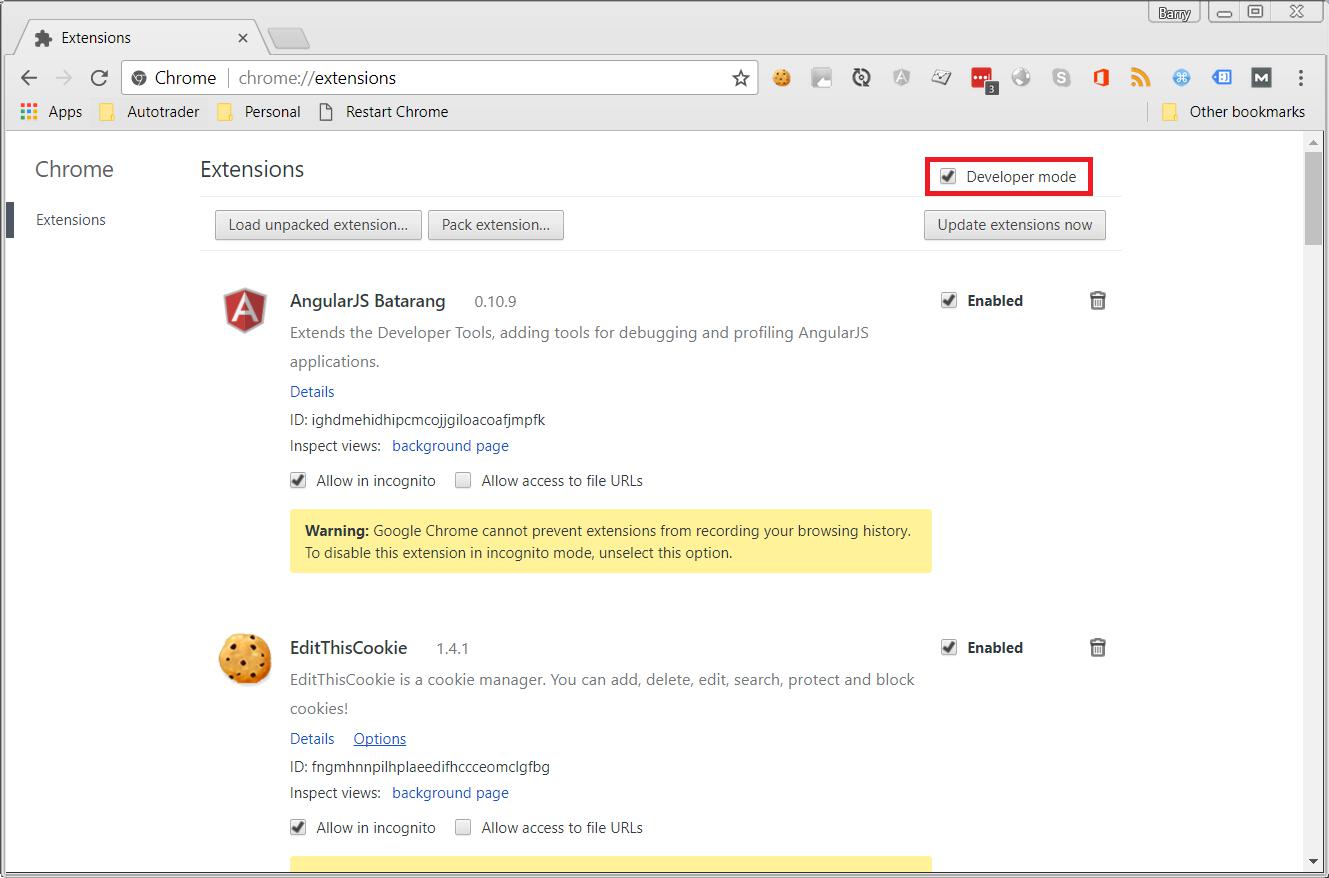Click the grey AngularJS shield toolbar icon

tap(901, 77)
